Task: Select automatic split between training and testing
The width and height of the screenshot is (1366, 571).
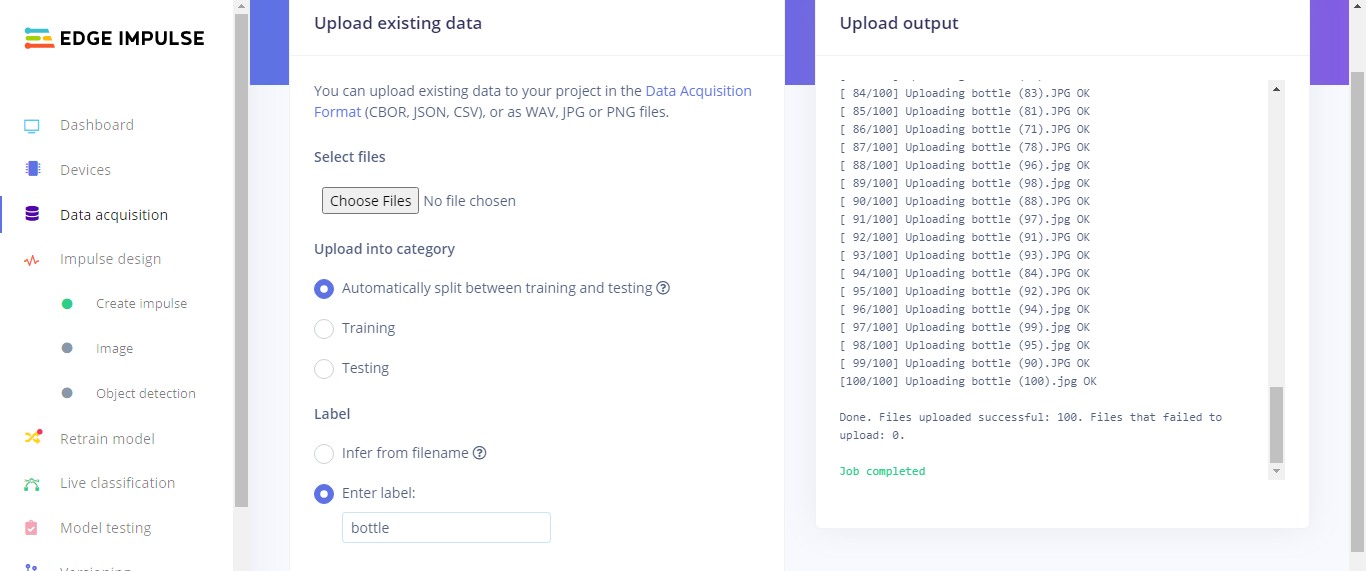Action: (x=324, y=289)
